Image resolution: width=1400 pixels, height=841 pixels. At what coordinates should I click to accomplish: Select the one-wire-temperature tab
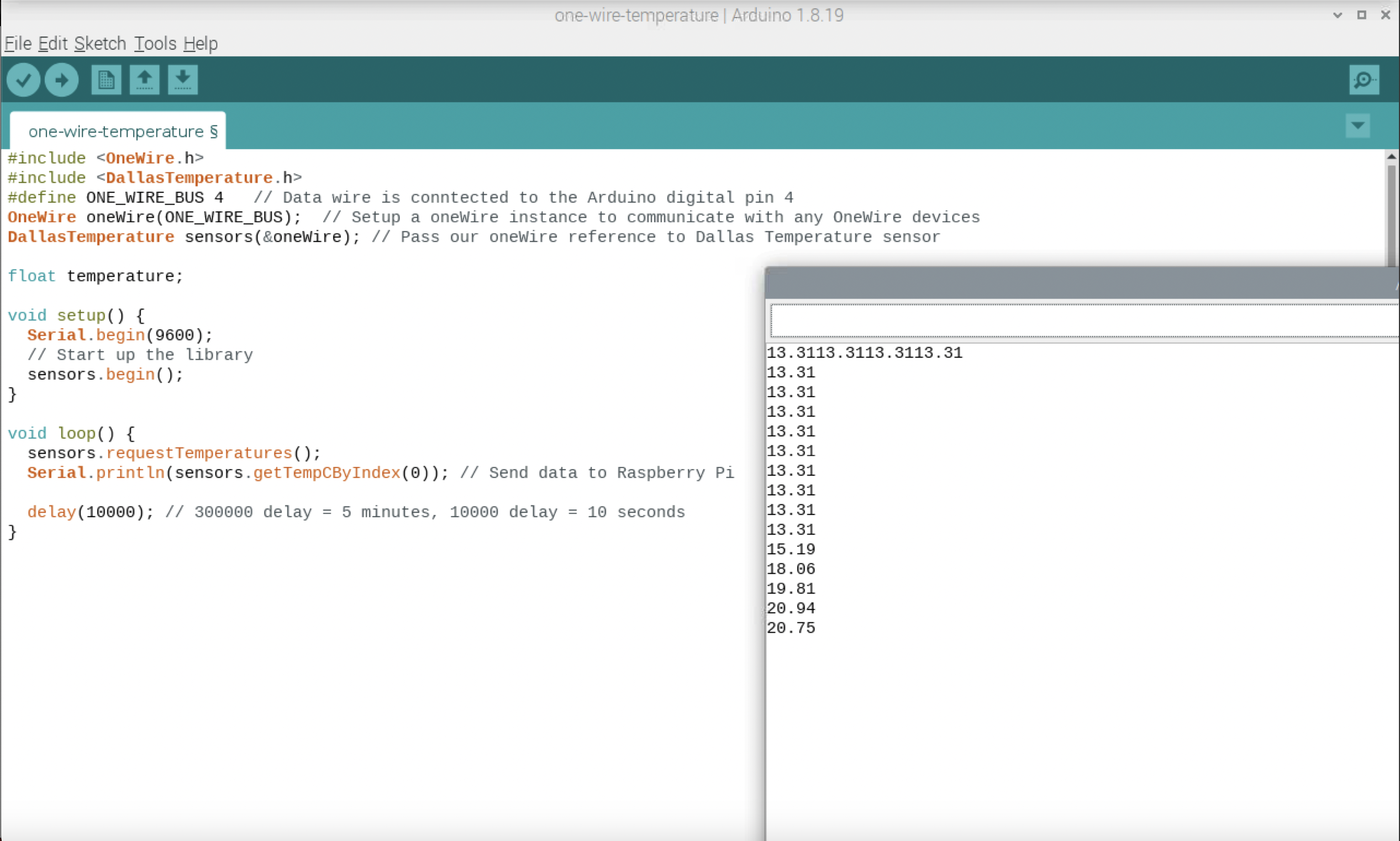[117, 132]
